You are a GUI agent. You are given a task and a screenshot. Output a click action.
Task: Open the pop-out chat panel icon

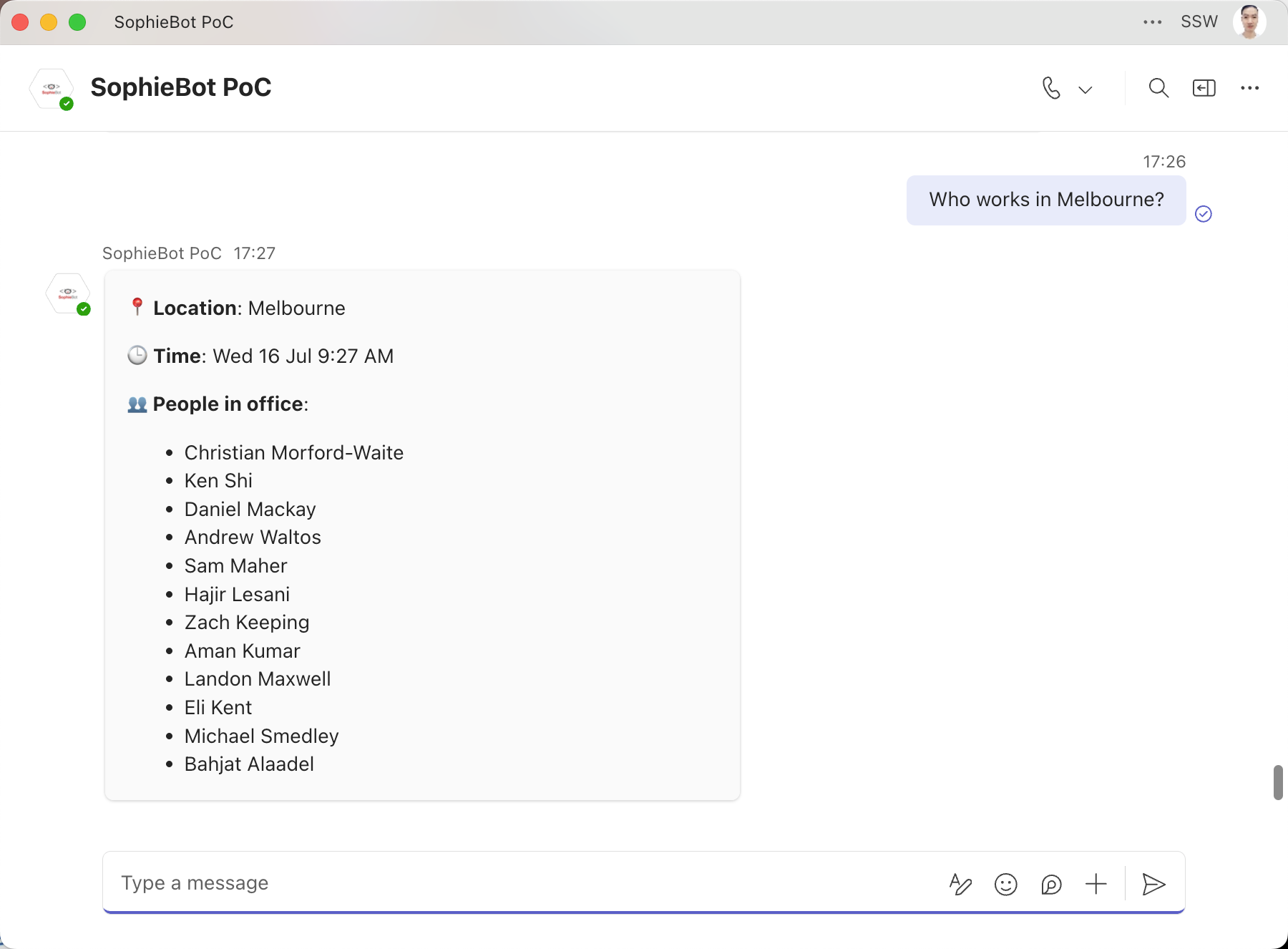coord(1204,88)
